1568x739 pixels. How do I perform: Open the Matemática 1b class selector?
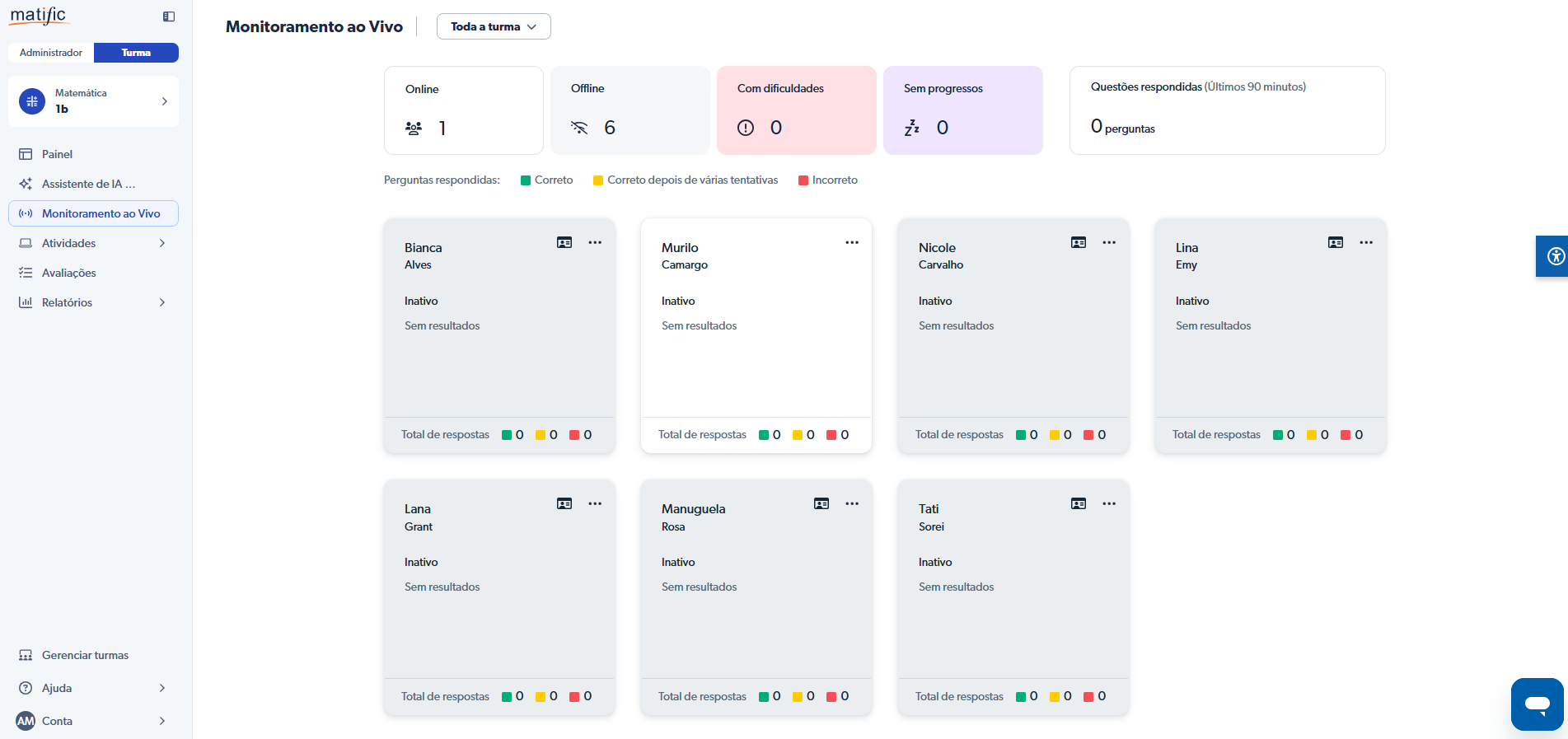coord(93,101)
